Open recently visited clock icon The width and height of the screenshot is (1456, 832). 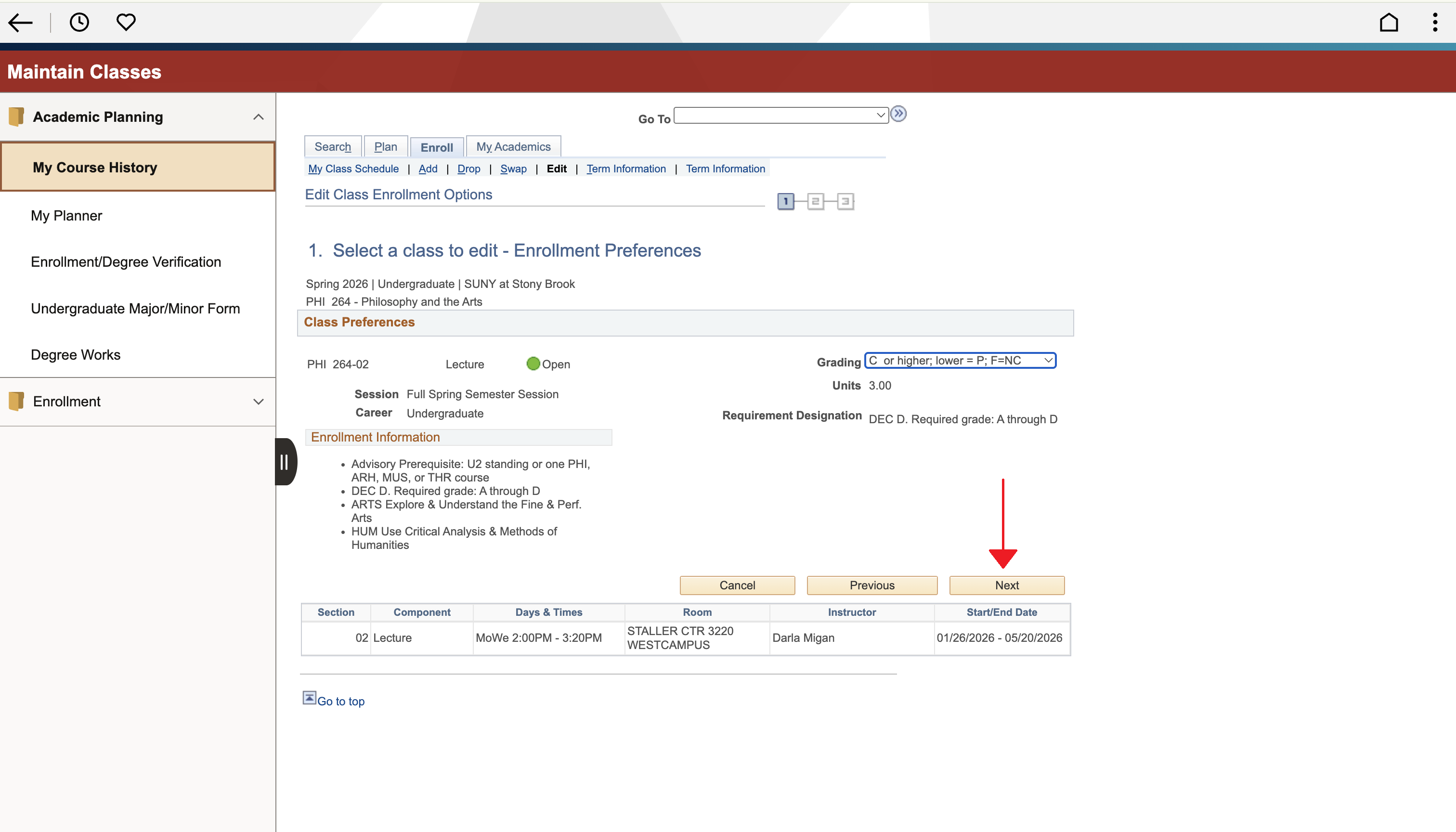79,22
